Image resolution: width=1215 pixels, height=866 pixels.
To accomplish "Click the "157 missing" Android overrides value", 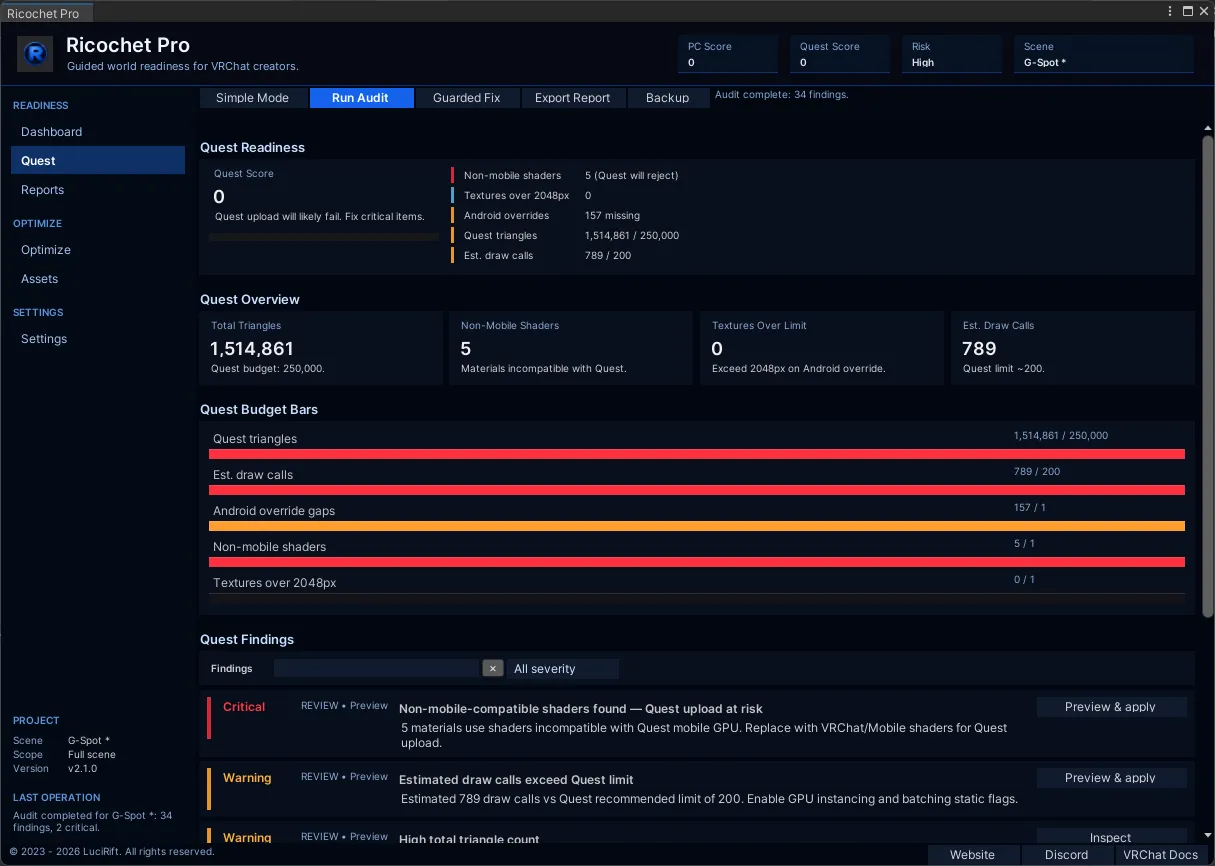I will point(612,216).
